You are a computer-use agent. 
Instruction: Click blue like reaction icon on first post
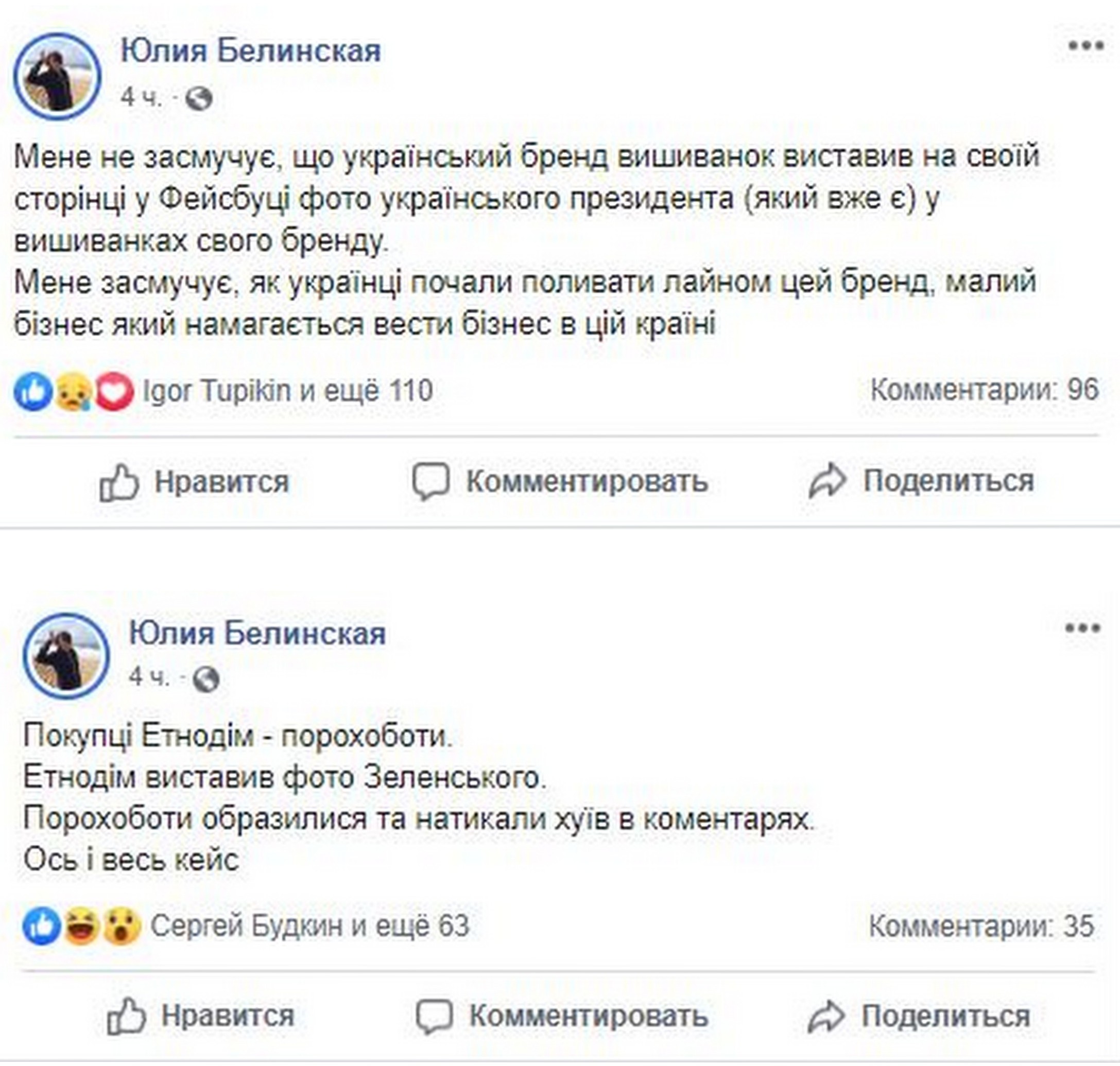click(x=33, y=392)
